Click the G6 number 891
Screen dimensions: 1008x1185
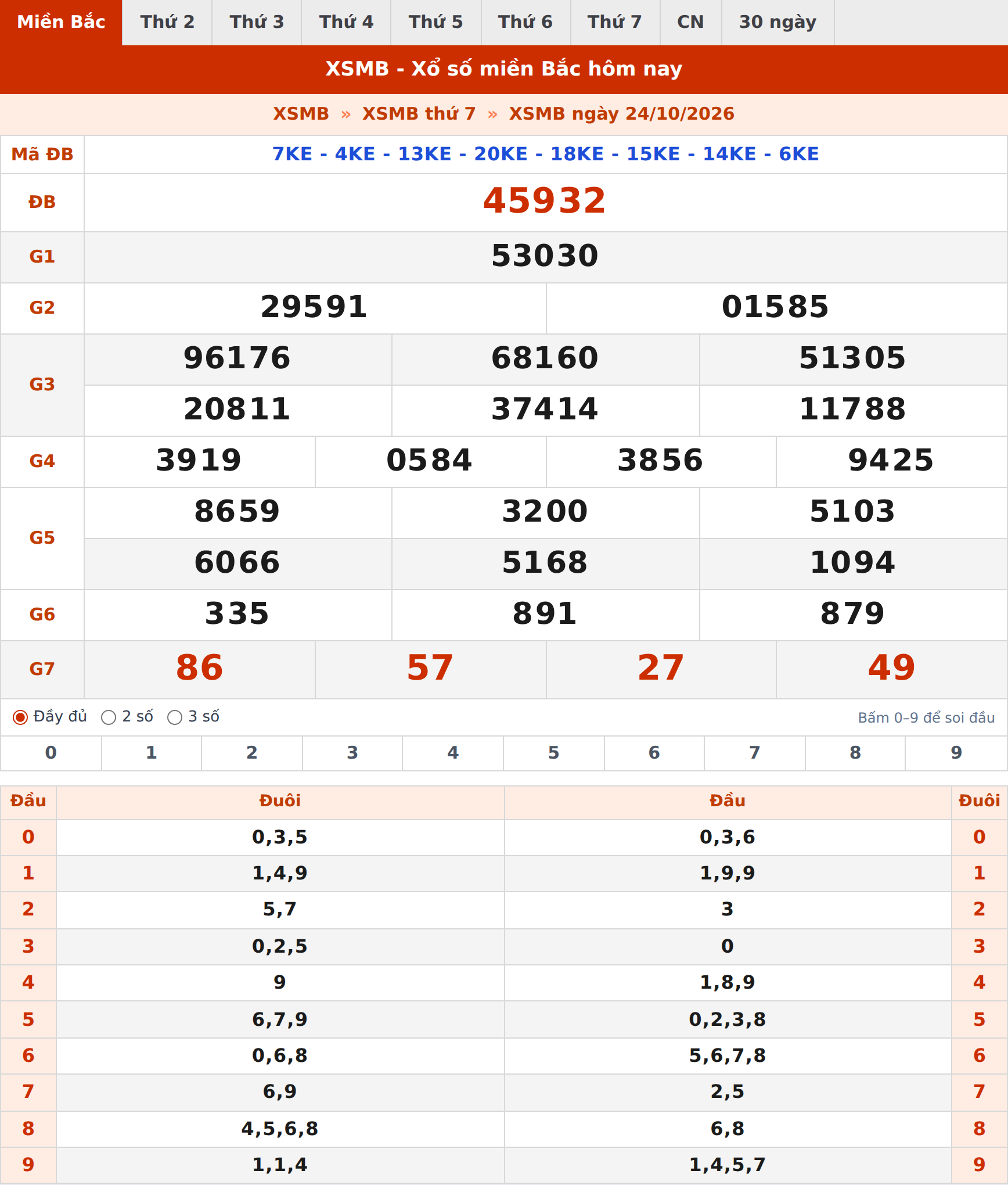coord(545,614)
